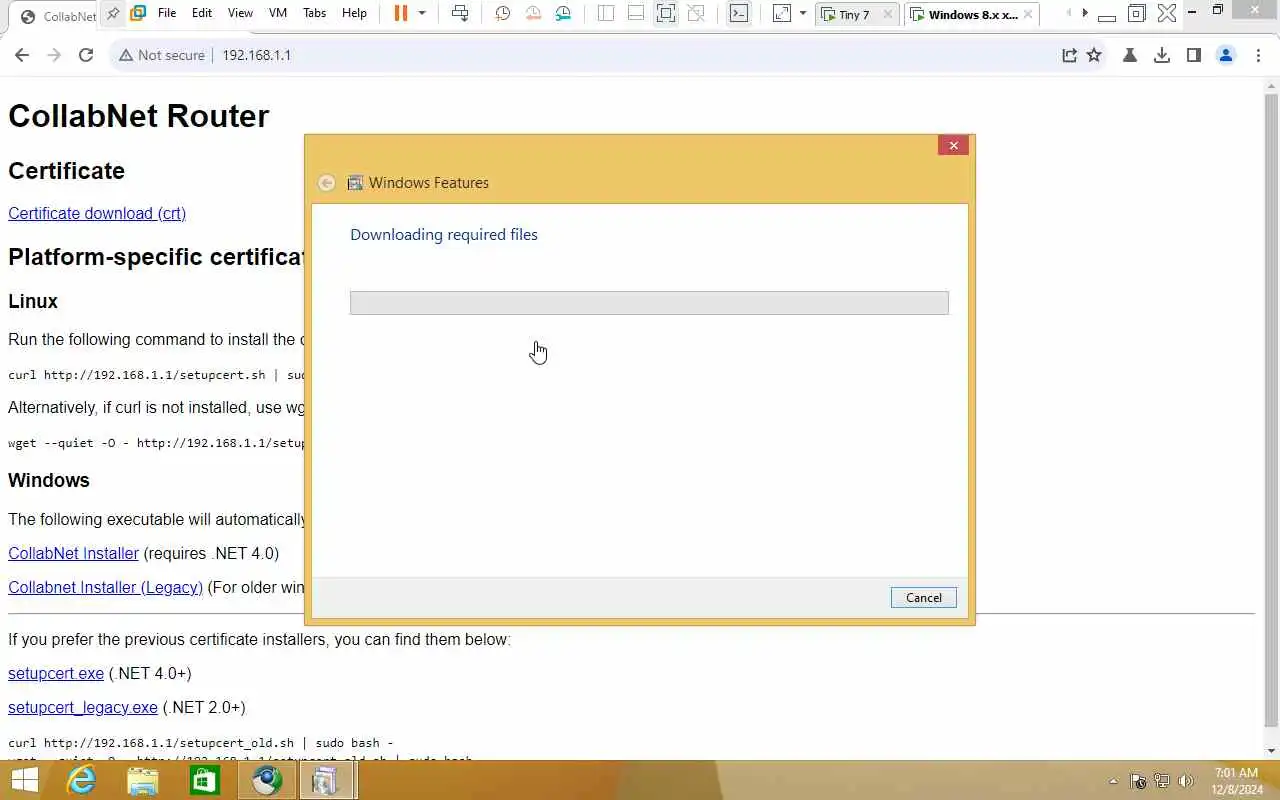Toggle the thumbnail bar view
This screenshot has width=1280, height=800.
pos(636,14)
